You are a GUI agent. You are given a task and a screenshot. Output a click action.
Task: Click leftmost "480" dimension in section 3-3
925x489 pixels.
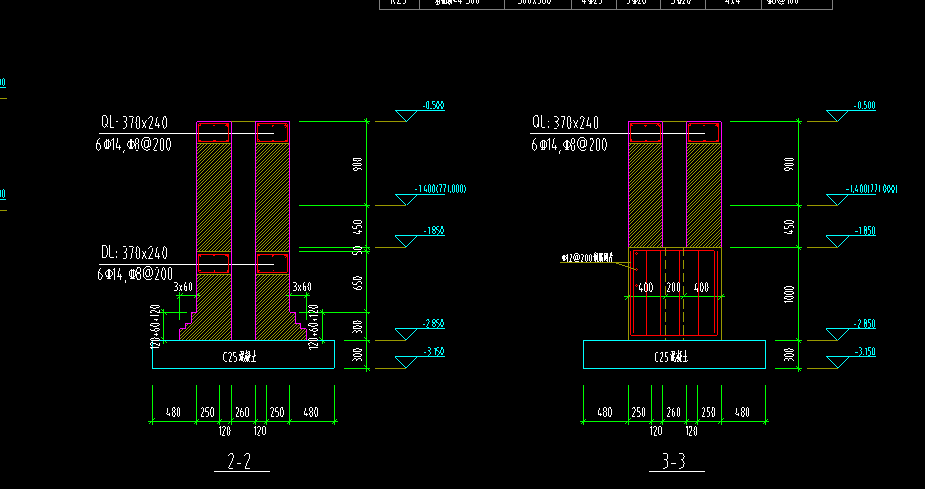[605, 412]
